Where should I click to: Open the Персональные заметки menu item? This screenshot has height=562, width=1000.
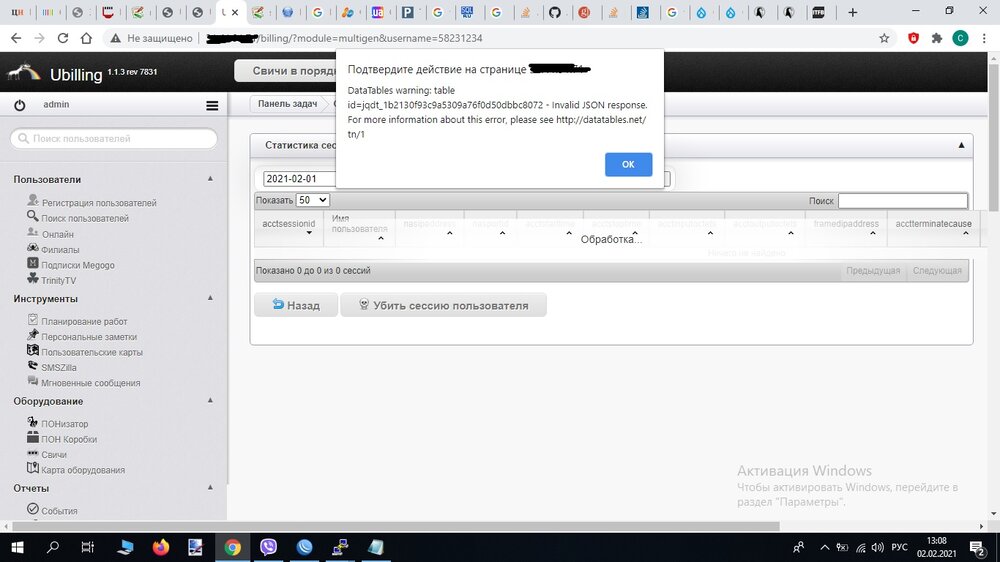[89, 337]
